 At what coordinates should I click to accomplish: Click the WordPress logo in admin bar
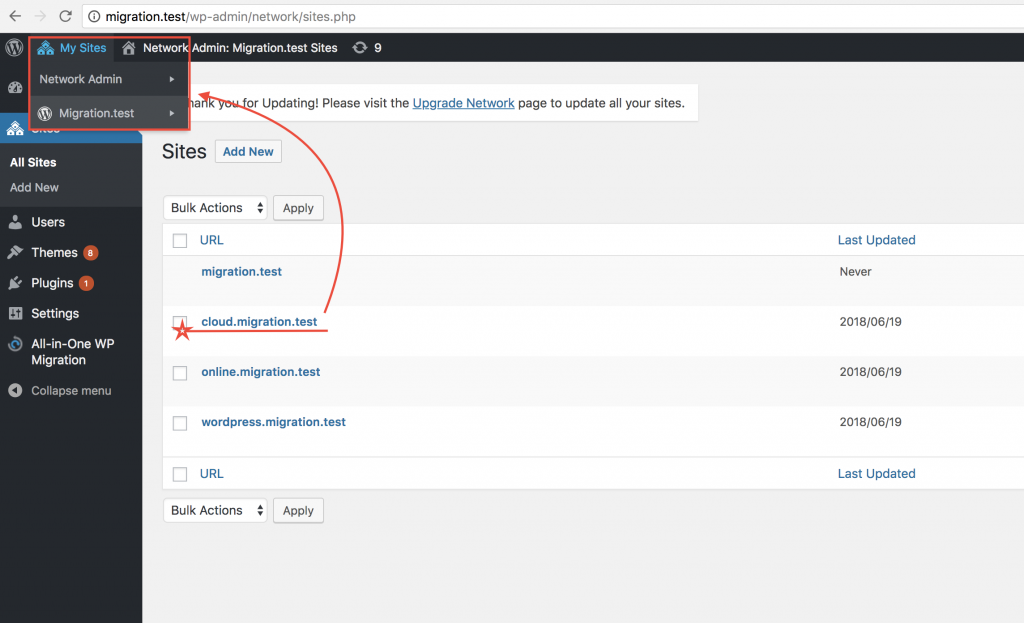(14, 48)
